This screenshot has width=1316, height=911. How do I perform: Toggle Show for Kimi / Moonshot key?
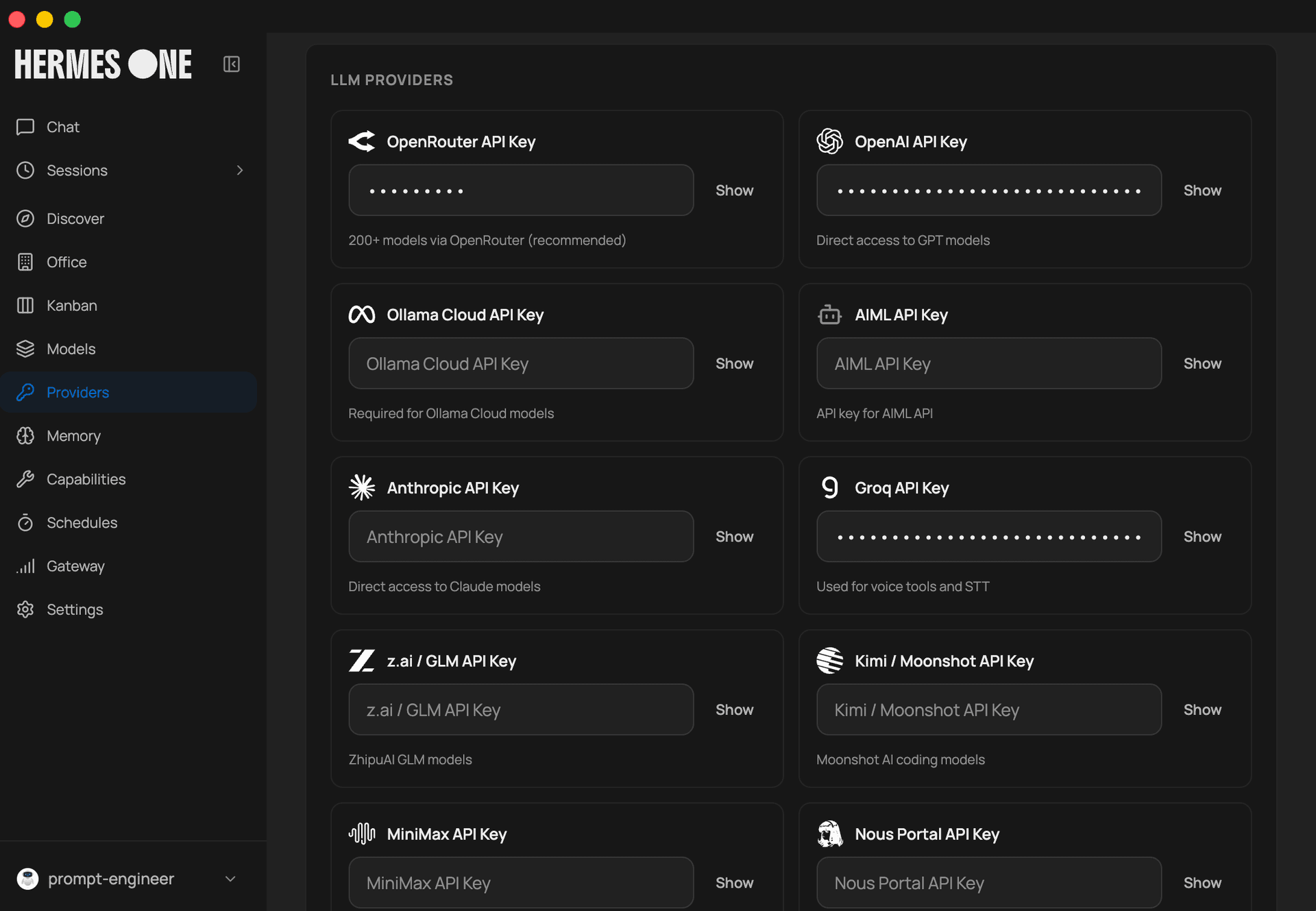click(x=1202, y=709)
